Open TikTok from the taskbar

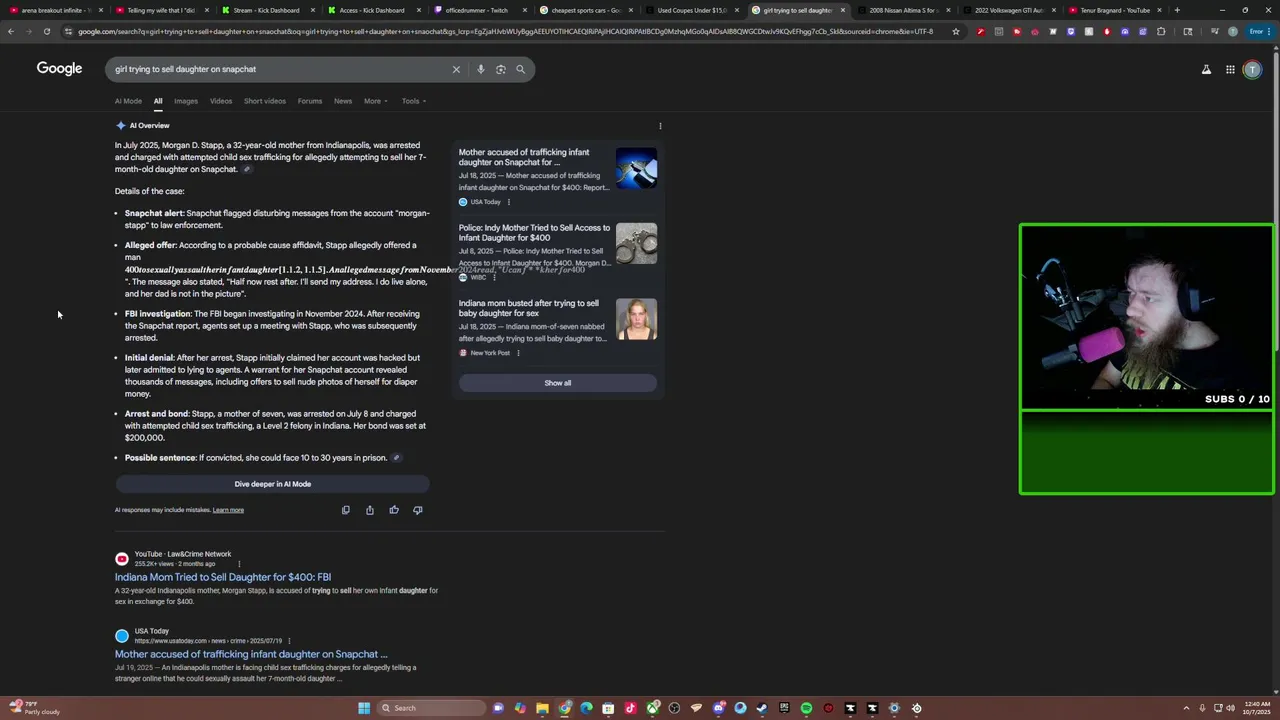pos(630,708)
